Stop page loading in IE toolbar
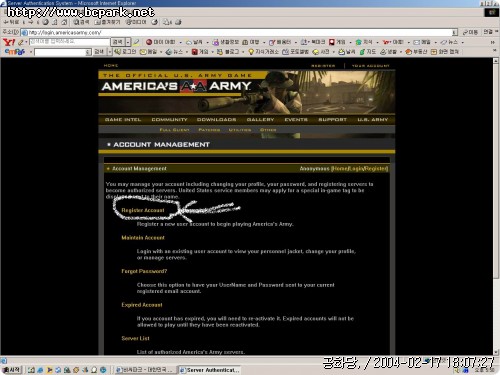The width and height of the screenshot is (500, 375). point(46,22)
